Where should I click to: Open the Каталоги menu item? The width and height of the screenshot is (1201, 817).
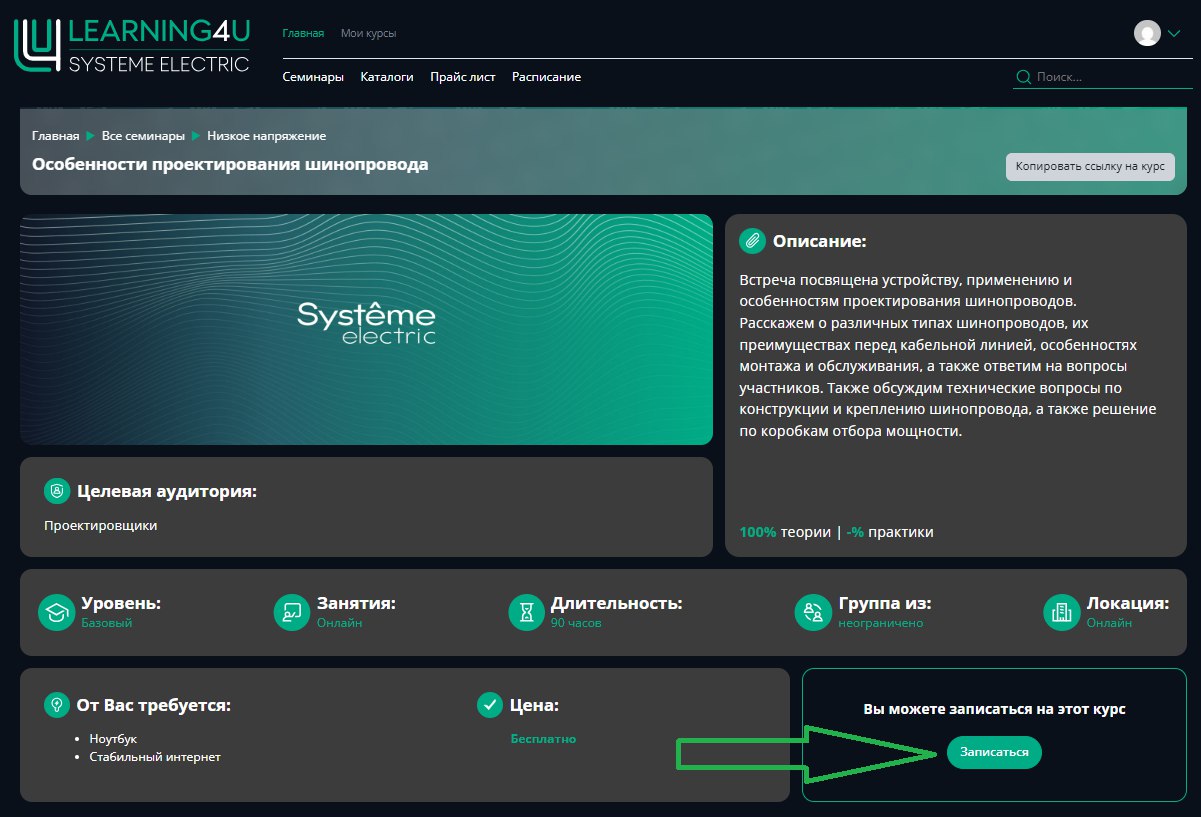tap(387, 77)
